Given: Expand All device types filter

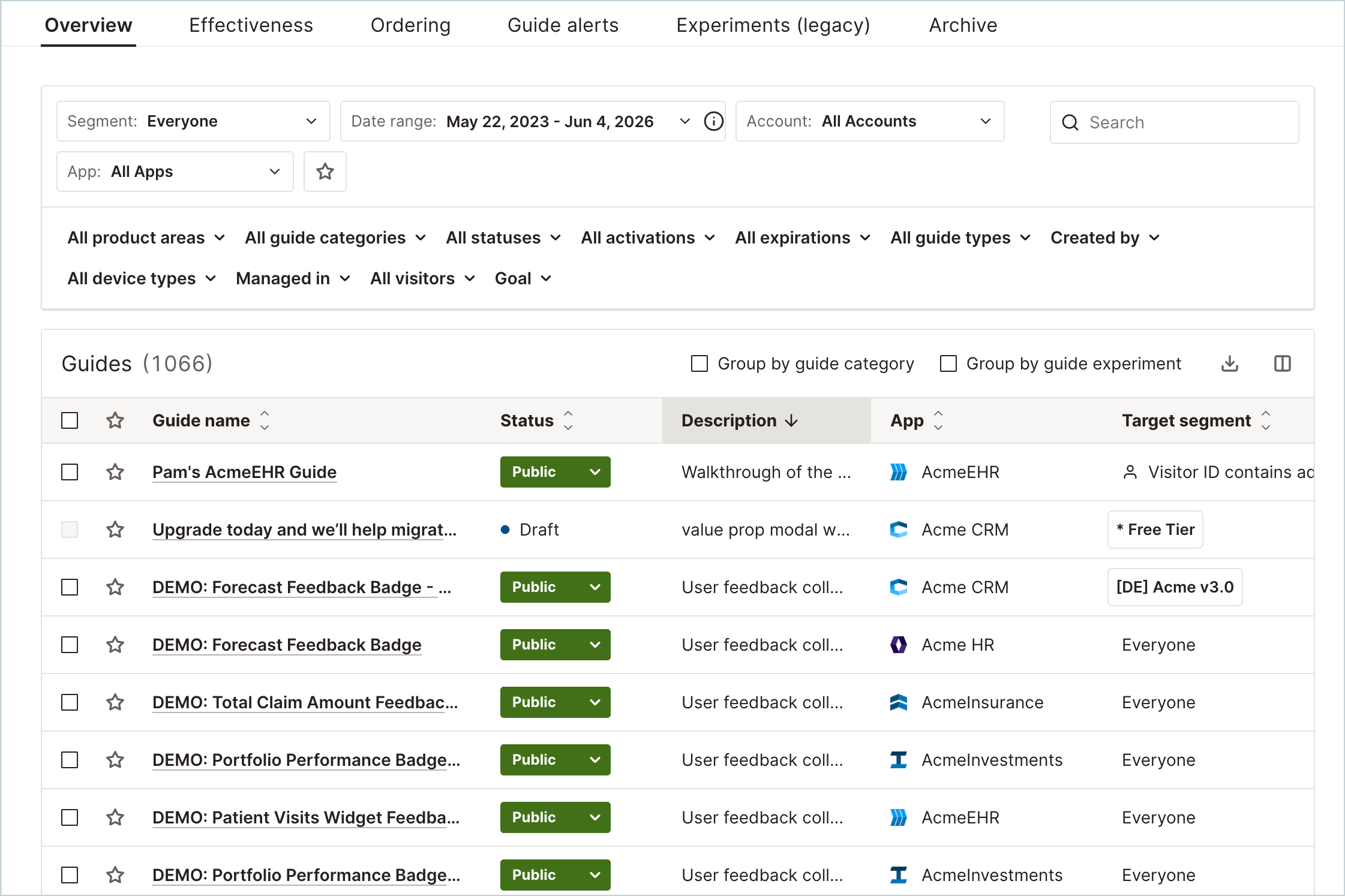Looking at the screenshot, I should click(x=142, y=278).
